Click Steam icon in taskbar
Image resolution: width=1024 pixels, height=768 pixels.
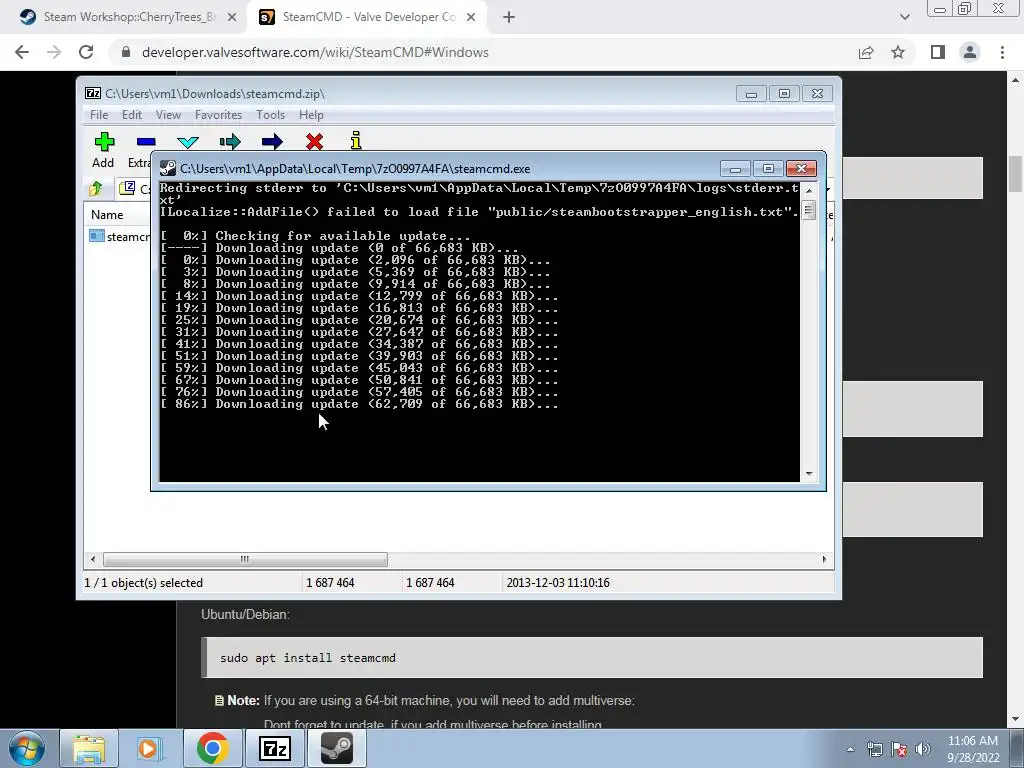tap(336, 748)
